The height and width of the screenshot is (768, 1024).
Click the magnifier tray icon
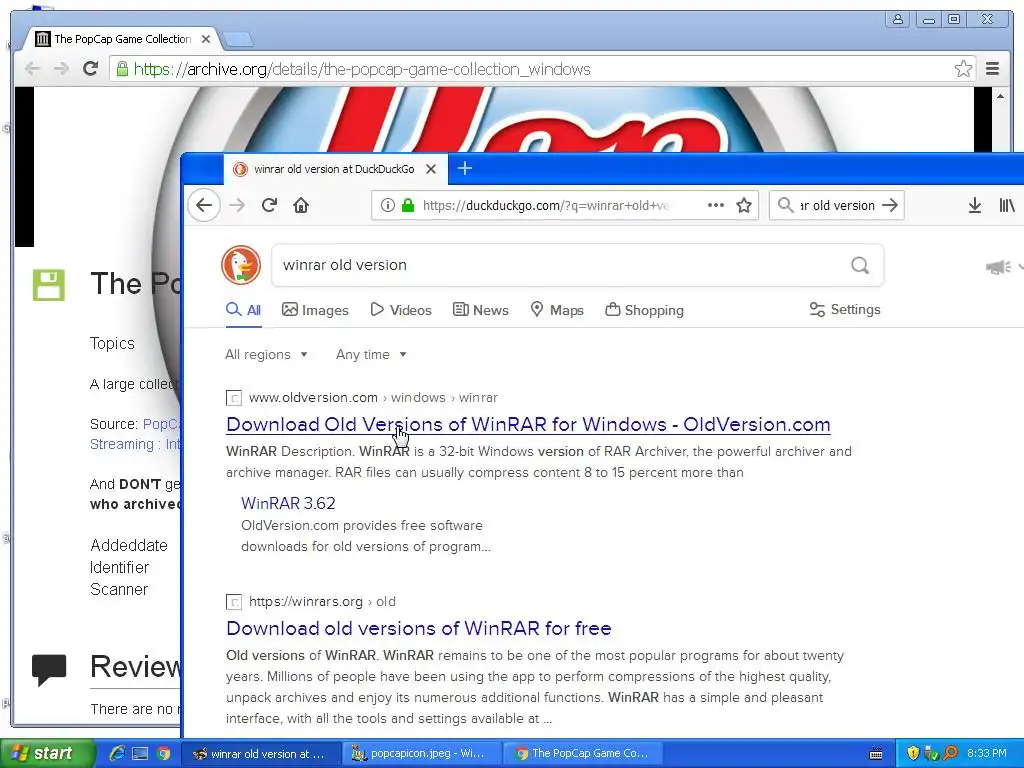click(x=950, y=753)
